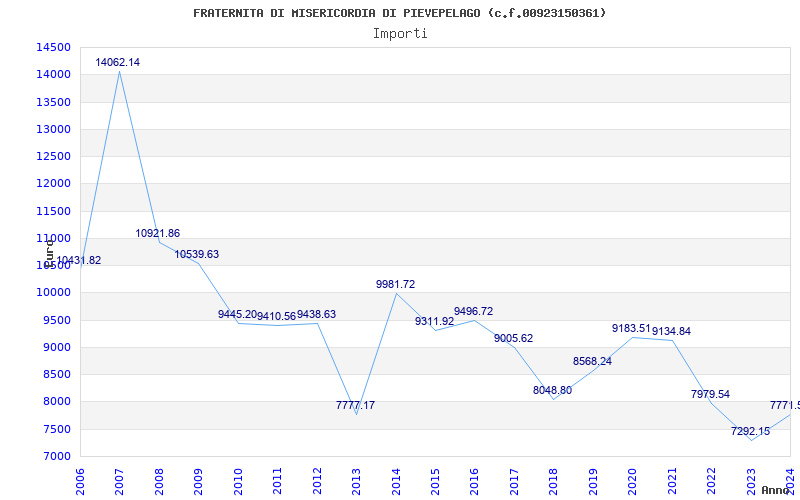800x500 pixels.
Task: Click the 13500 y-axis value
Action: coord(53,102)
